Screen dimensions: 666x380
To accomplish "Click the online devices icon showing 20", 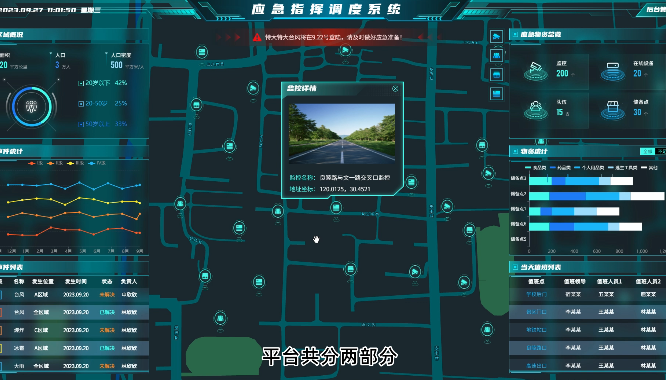I will coord(612,71).
